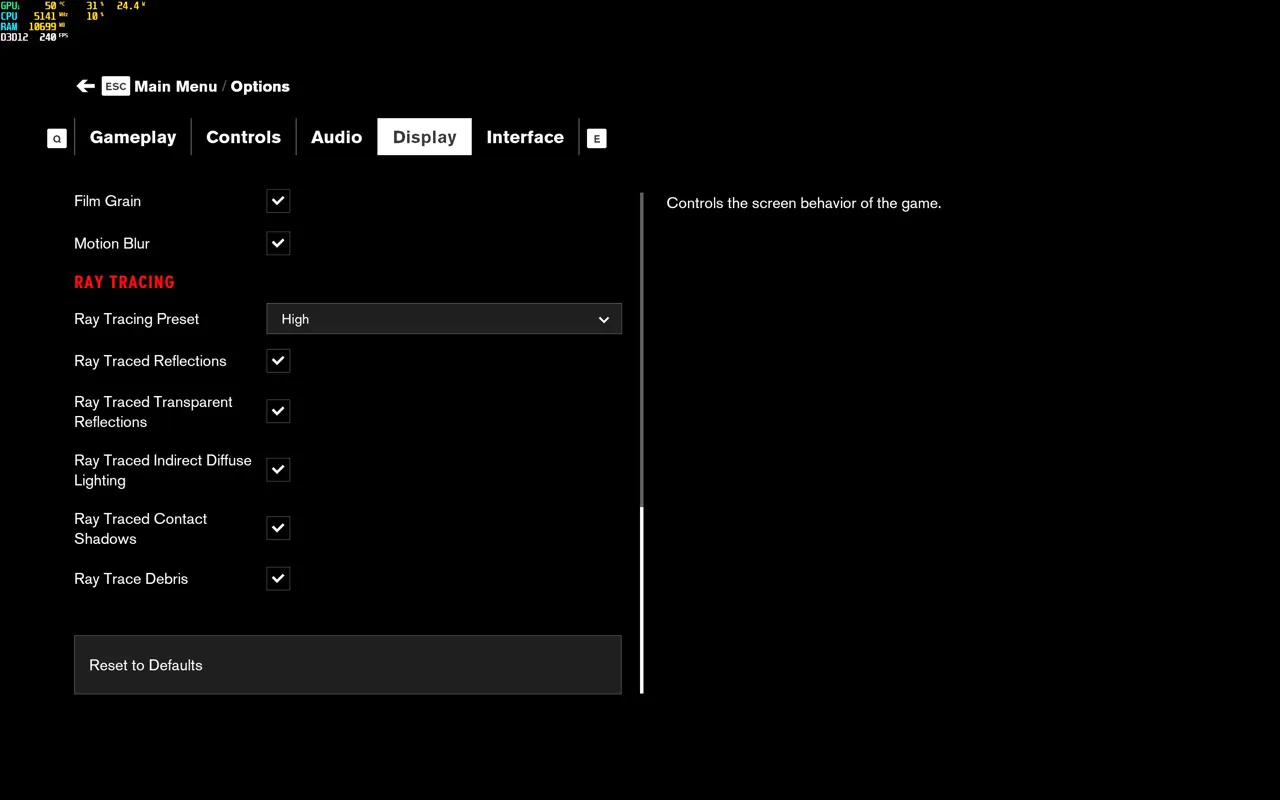The width and height of the screenshot is (1280, 800).
Task: Go to the Audio tab
Action: coord(336,137)
